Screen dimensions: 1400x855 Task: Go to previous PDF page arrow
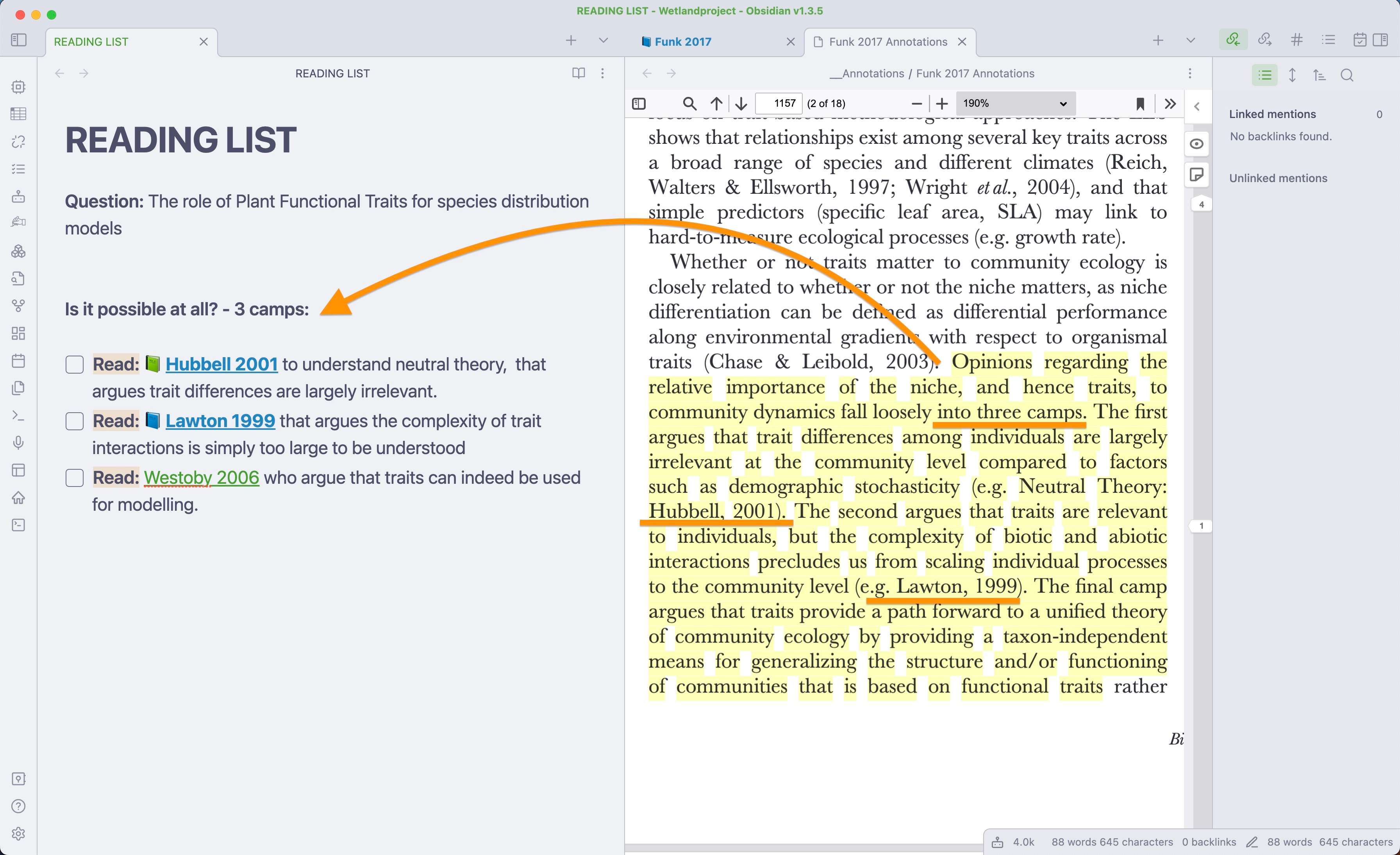716,104
